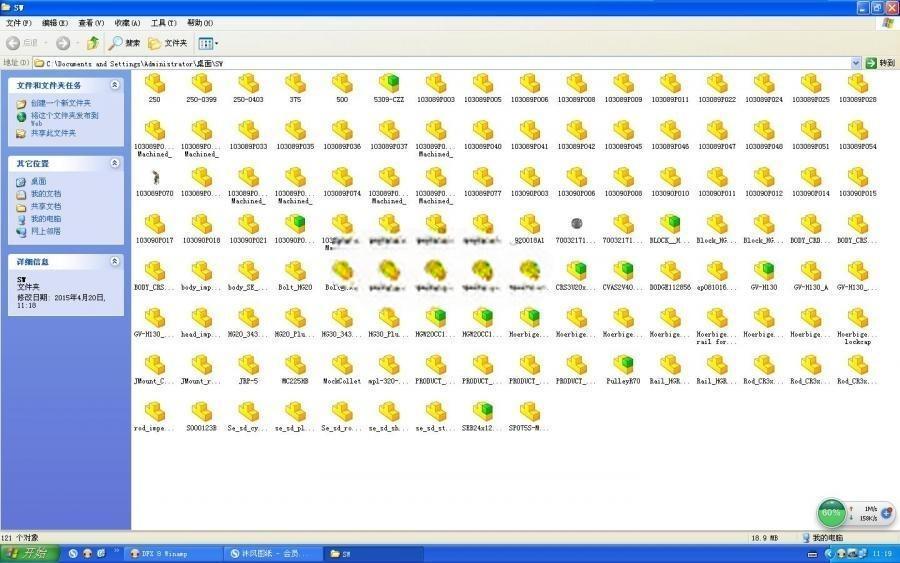
Task: Open the 帮助 (Help) menu
Action: 200,23
